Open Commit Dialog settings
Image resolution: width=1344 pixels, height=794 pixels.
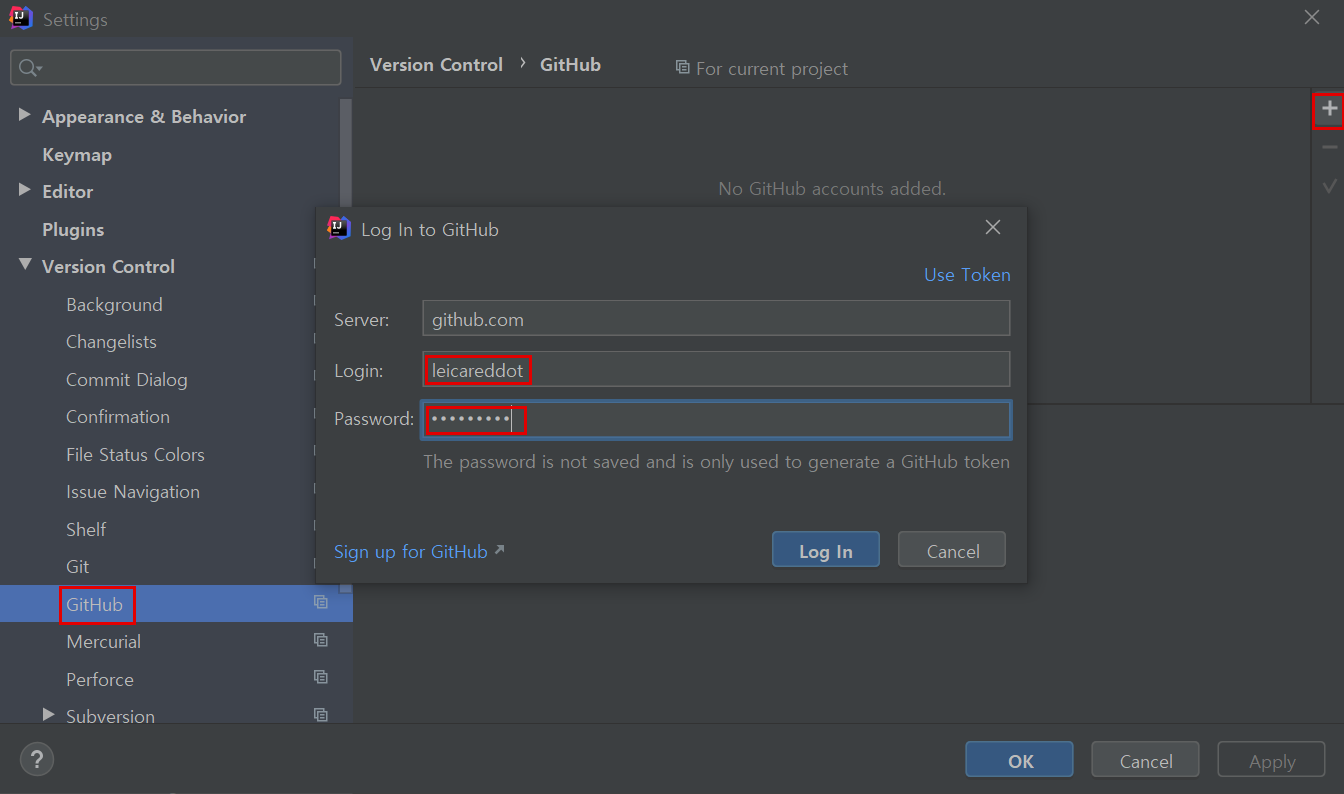127,380
